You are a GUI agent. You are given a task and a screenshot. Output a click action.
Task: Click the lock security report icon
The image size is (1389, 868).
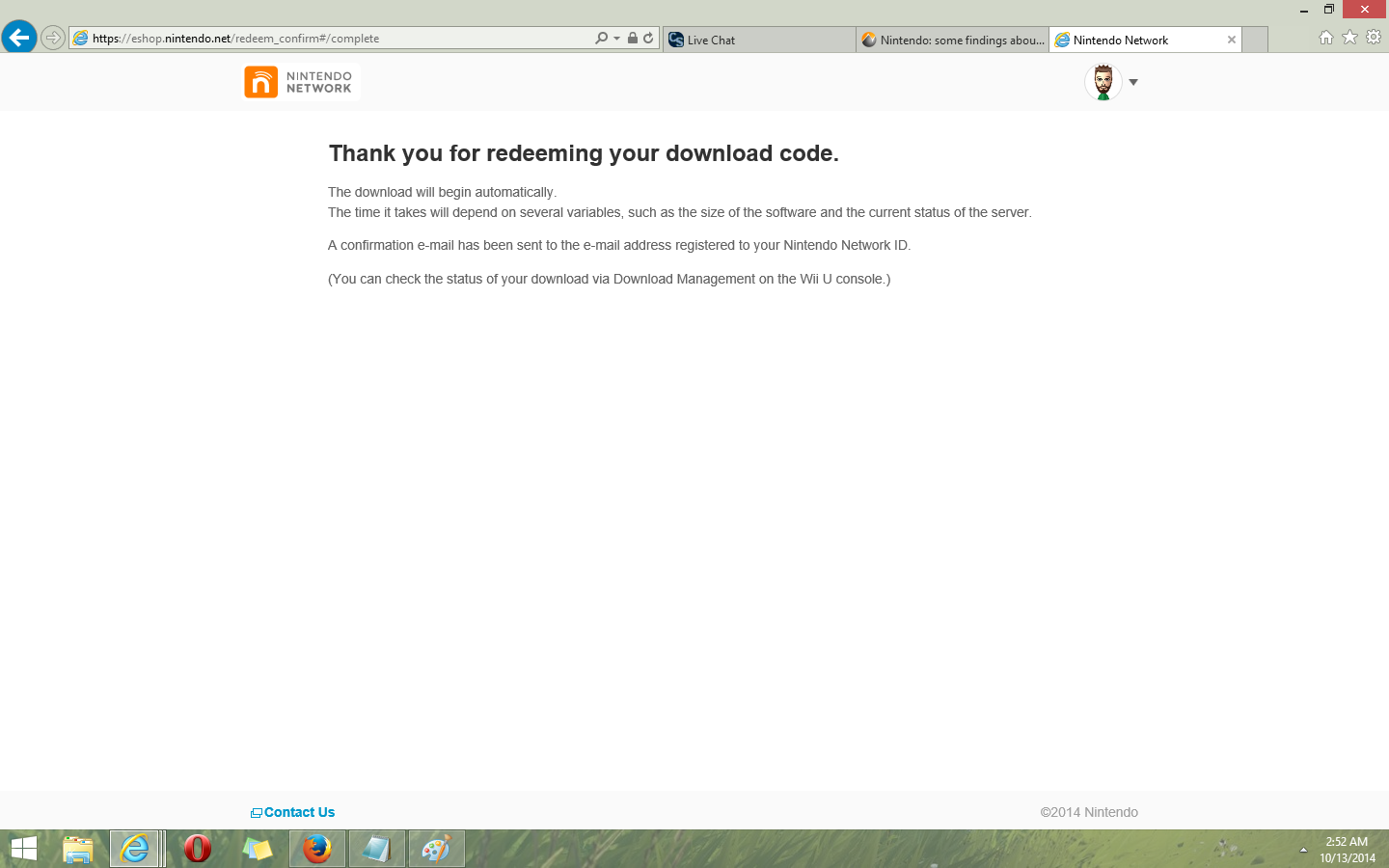(632, 39)
